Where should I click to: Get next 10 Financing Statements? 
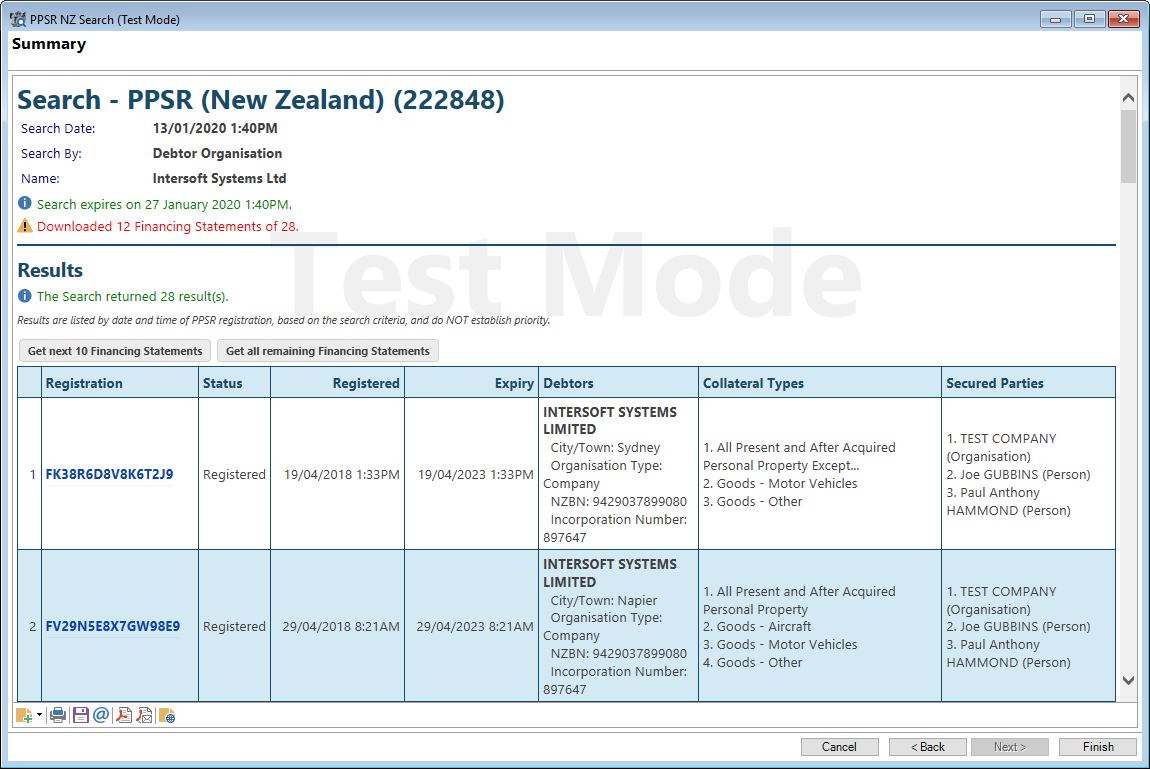click(x=115, y=351)
